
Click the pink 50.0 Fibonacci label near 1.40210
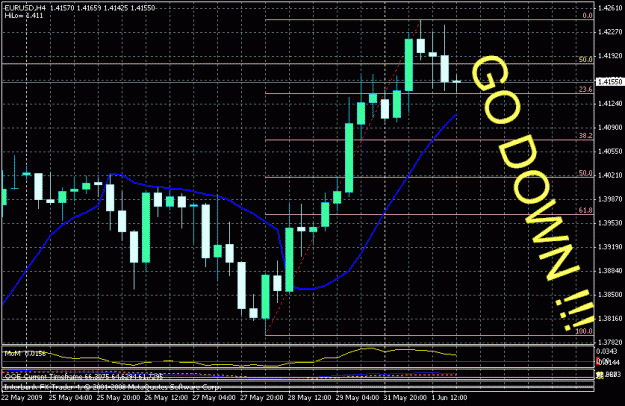point(586,174)
